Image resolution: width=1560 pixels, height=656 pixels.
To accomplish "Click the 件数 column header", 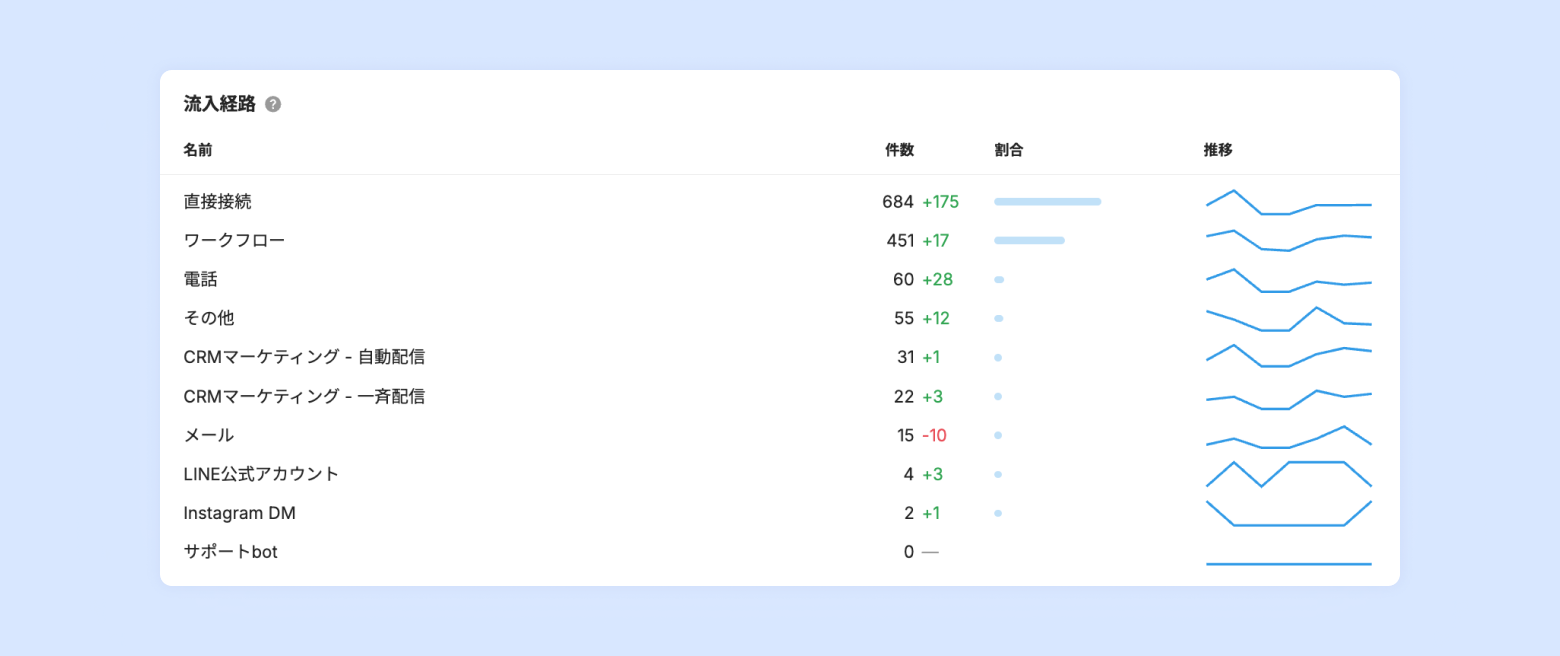I will pos(900,150).
